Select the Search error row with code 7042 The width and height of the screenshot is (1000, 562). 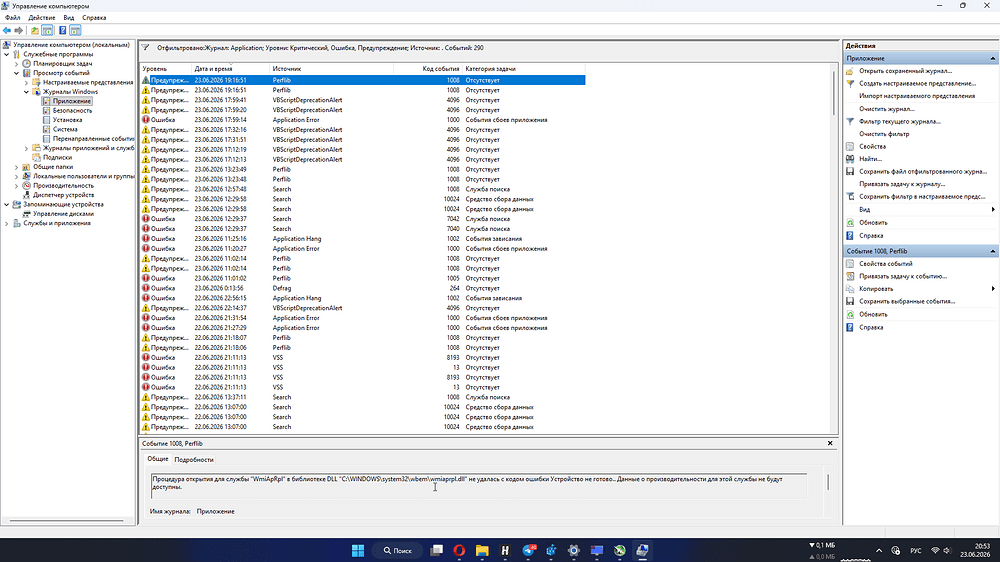tap(362, 219)
